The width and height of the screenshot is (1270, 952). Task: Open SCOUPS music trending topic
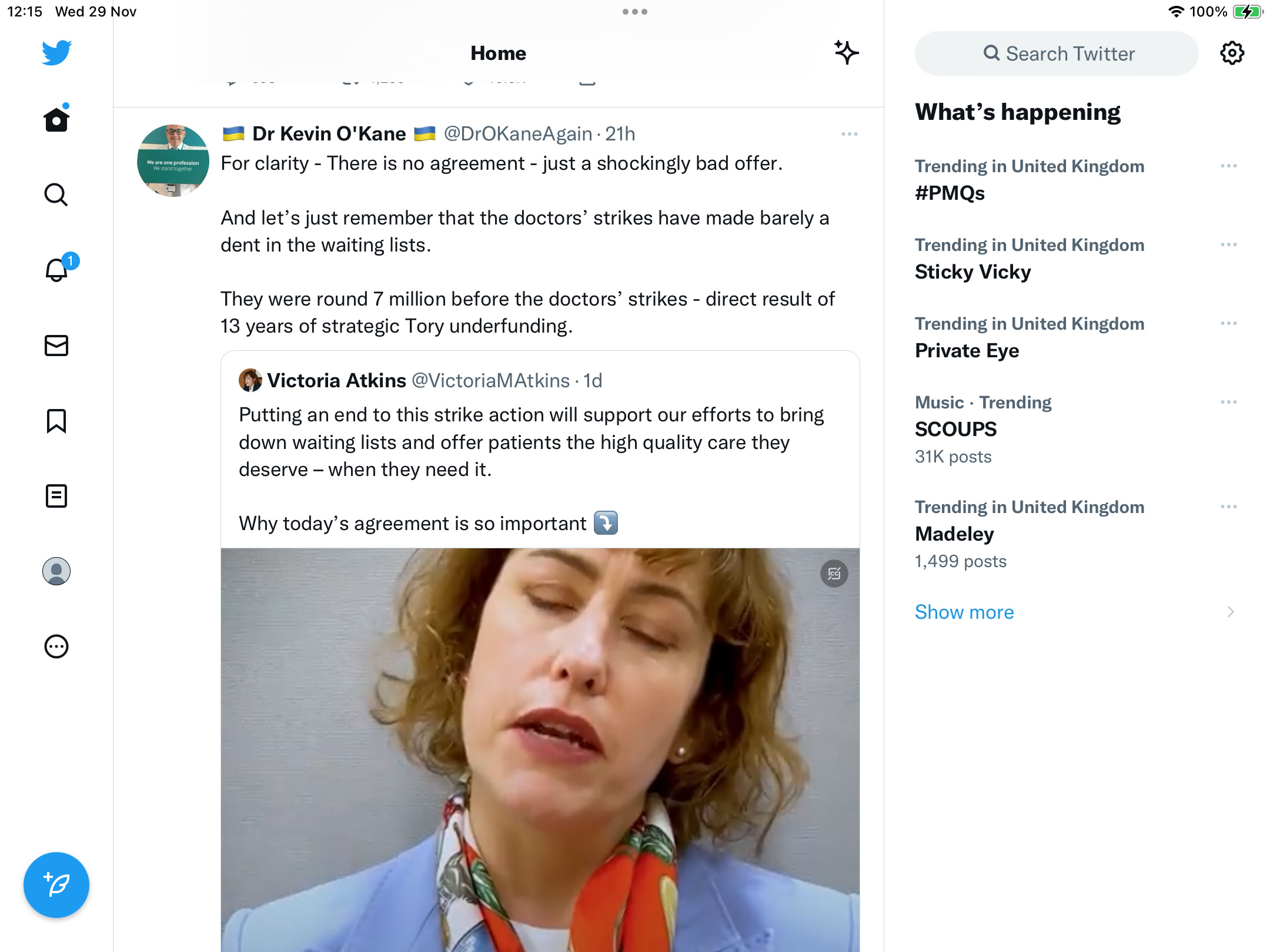click(x=955, y=430)
